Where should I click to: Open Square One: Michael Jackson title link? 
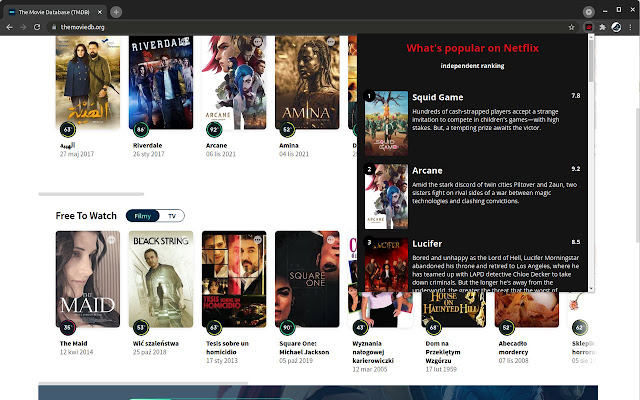[x=304, y=347]
